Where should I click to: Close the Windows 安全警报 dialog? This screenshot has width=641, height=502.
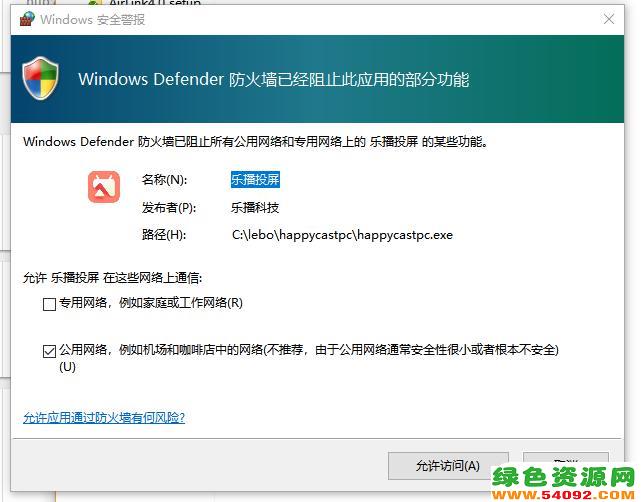(609, 19)
